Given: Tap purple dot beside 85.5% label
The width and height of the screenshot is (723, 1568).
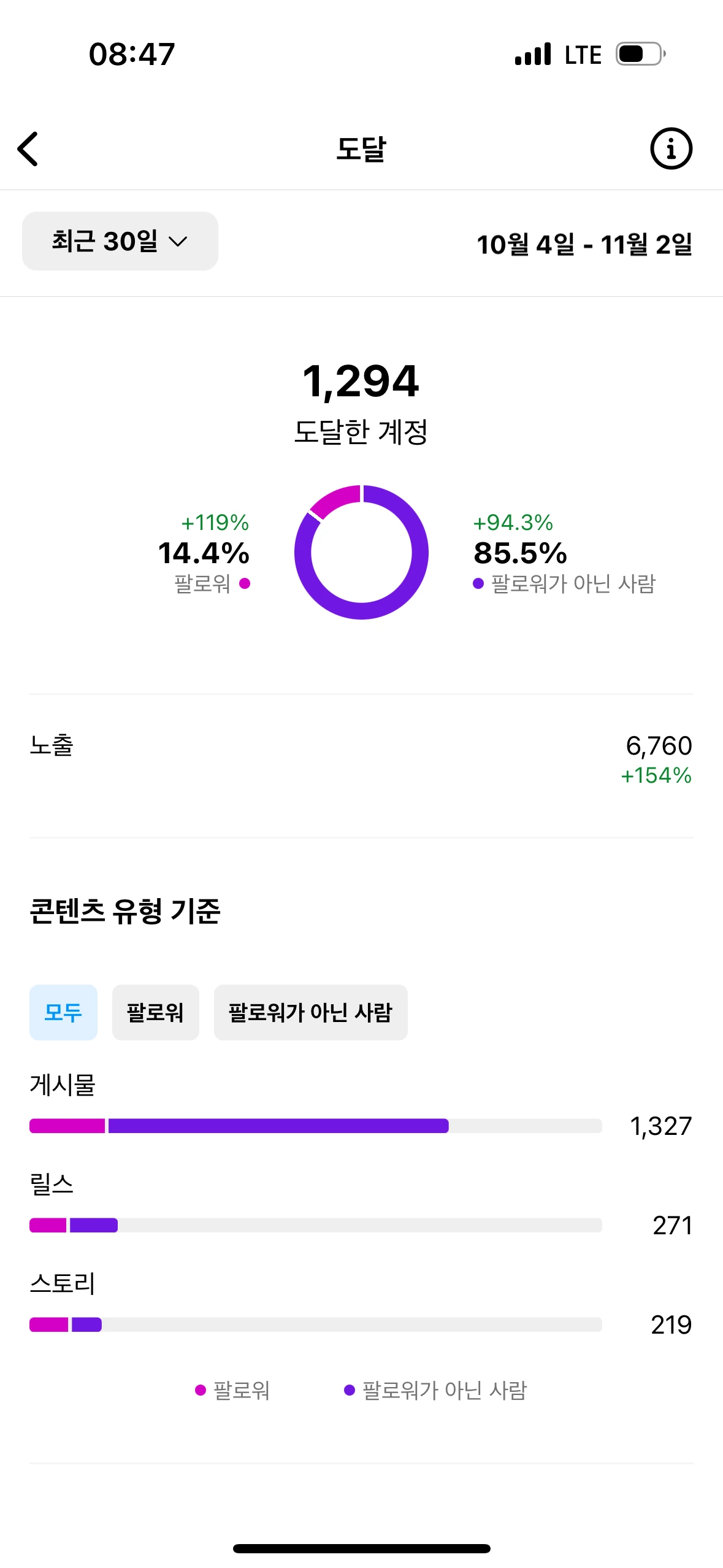Looking at the screenshot, I should pyautogui.click(x=478, y=583).
